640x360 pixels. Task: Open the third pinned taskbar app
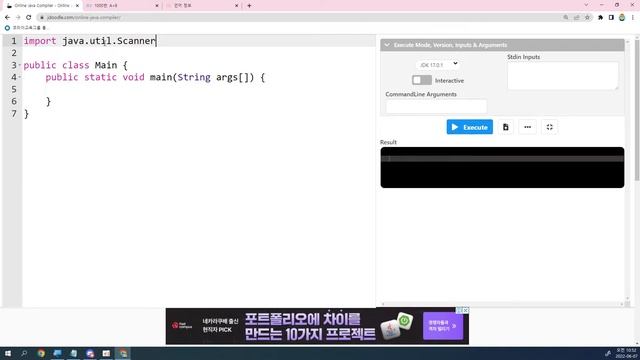coord(73,353)
